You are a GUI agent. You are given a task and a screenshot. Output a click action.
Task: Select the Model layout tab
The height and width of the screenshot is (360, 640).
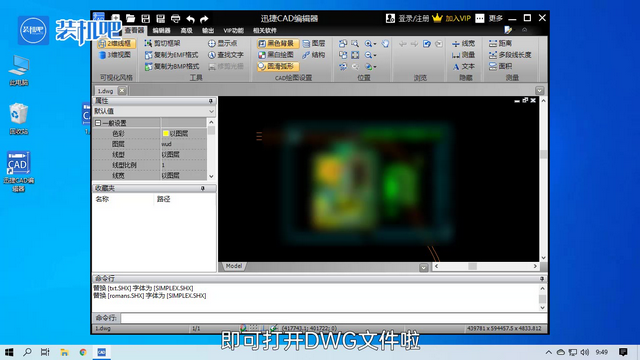(x=233, y=266)
